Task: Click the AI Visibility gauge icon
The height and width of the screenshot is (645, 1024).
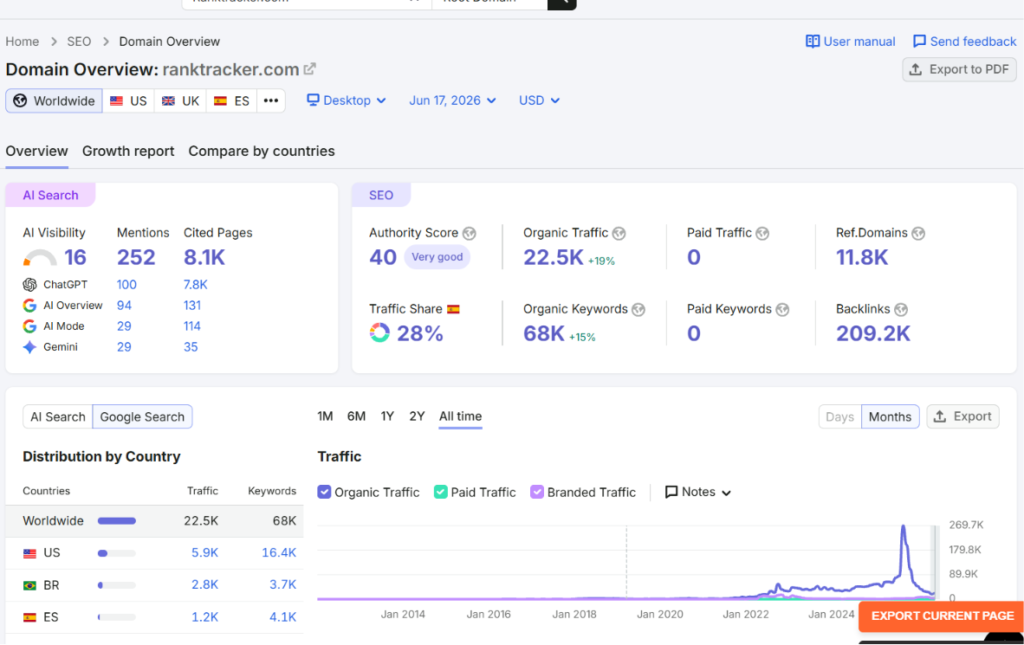Action: pos(40,257)
